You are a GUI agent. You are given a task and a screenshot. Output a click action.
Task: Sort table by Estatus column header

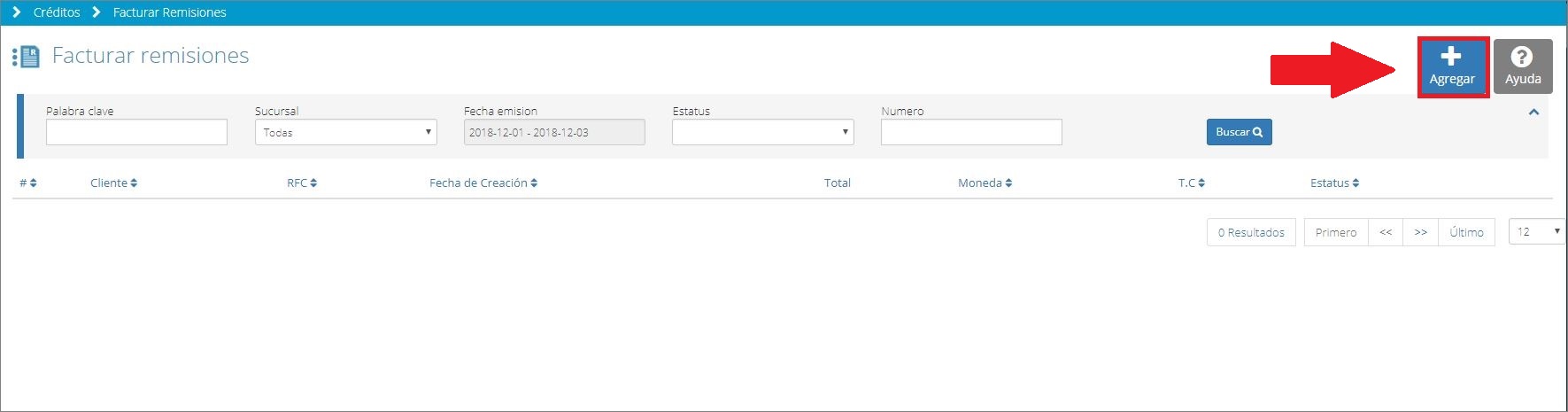point(1334,183)
